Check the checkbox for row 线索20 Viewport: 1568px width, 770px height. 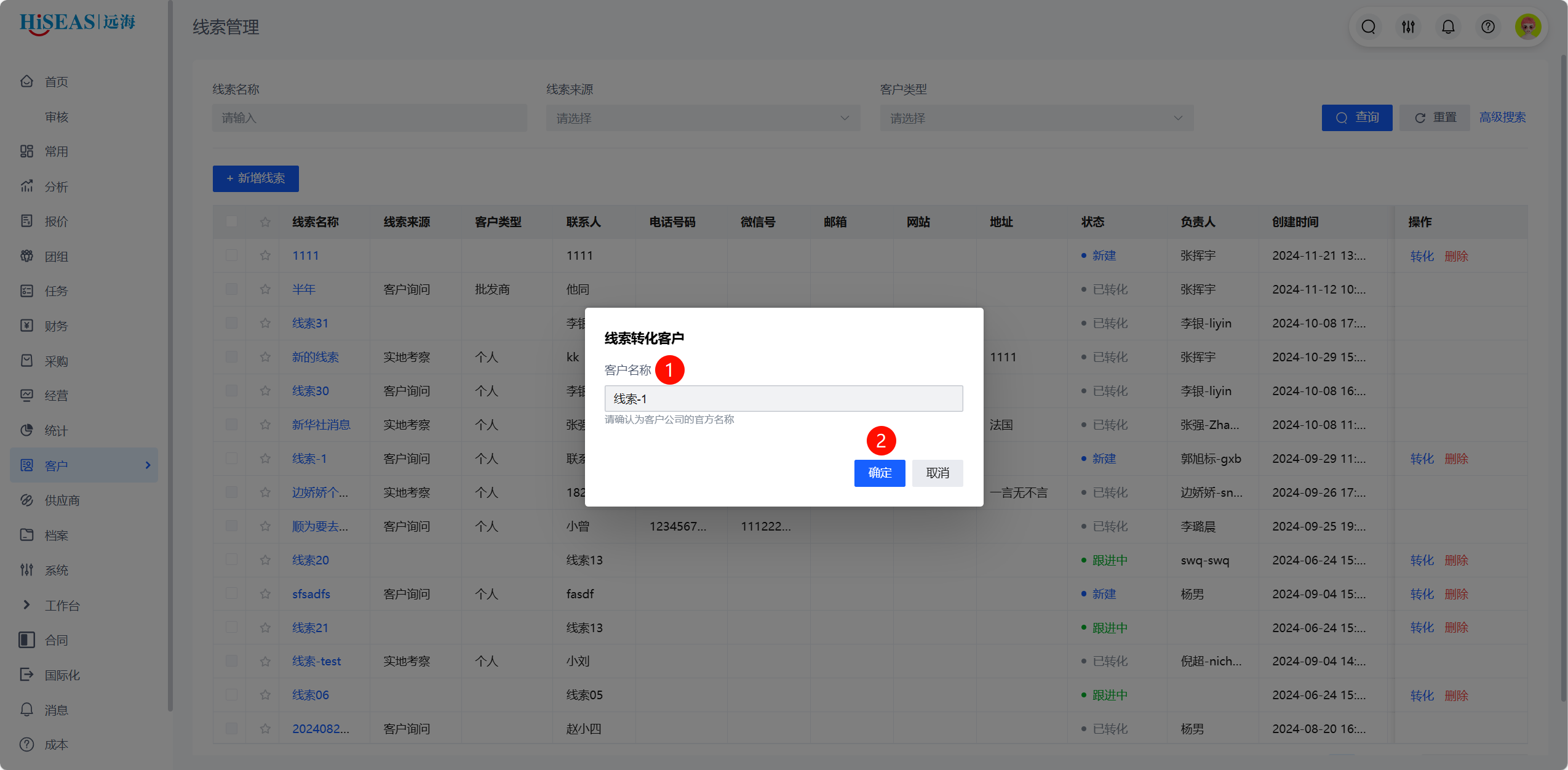(x=231, y=560)
